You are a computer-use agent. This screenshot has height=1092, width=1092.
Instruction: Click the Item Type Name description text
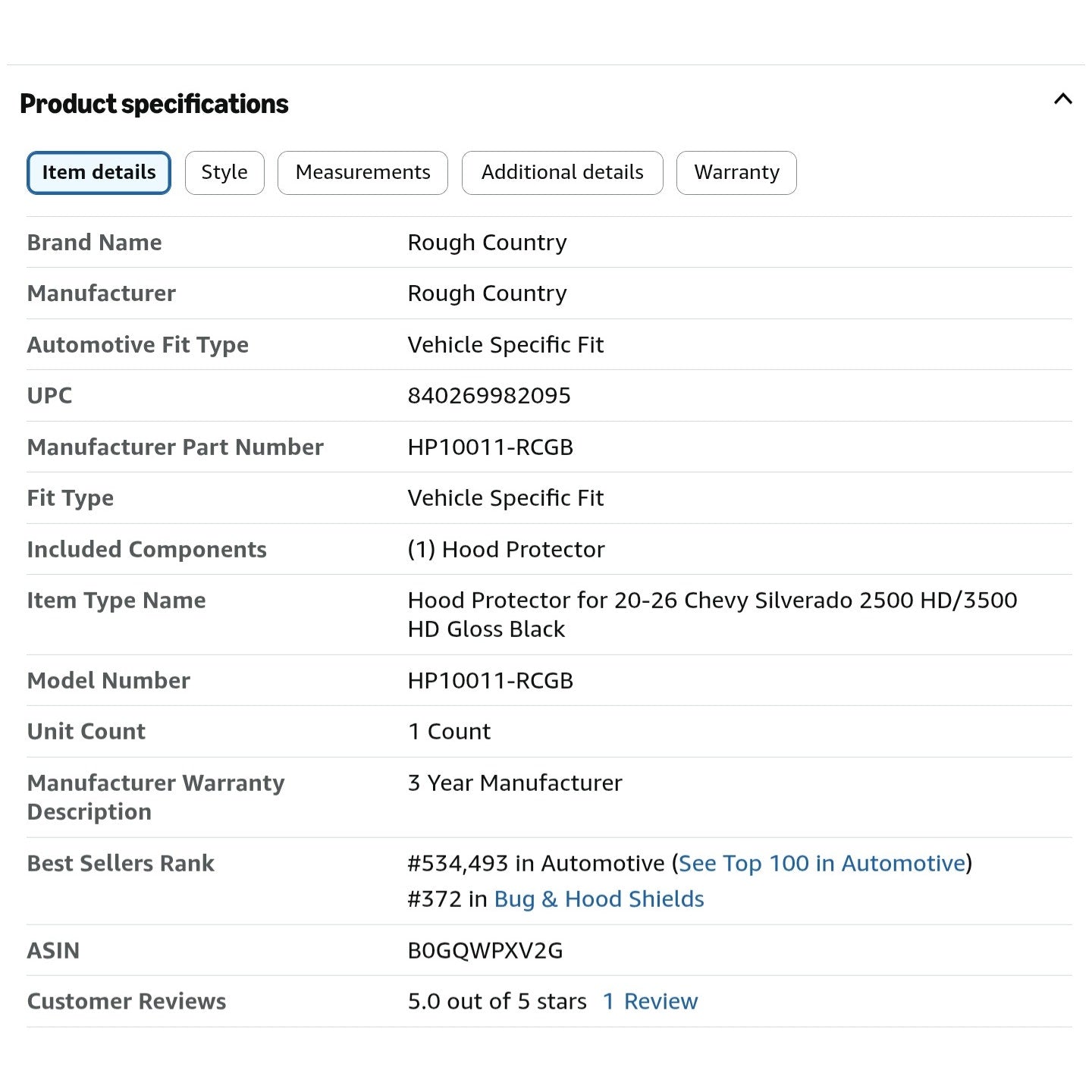pos(712,614)
